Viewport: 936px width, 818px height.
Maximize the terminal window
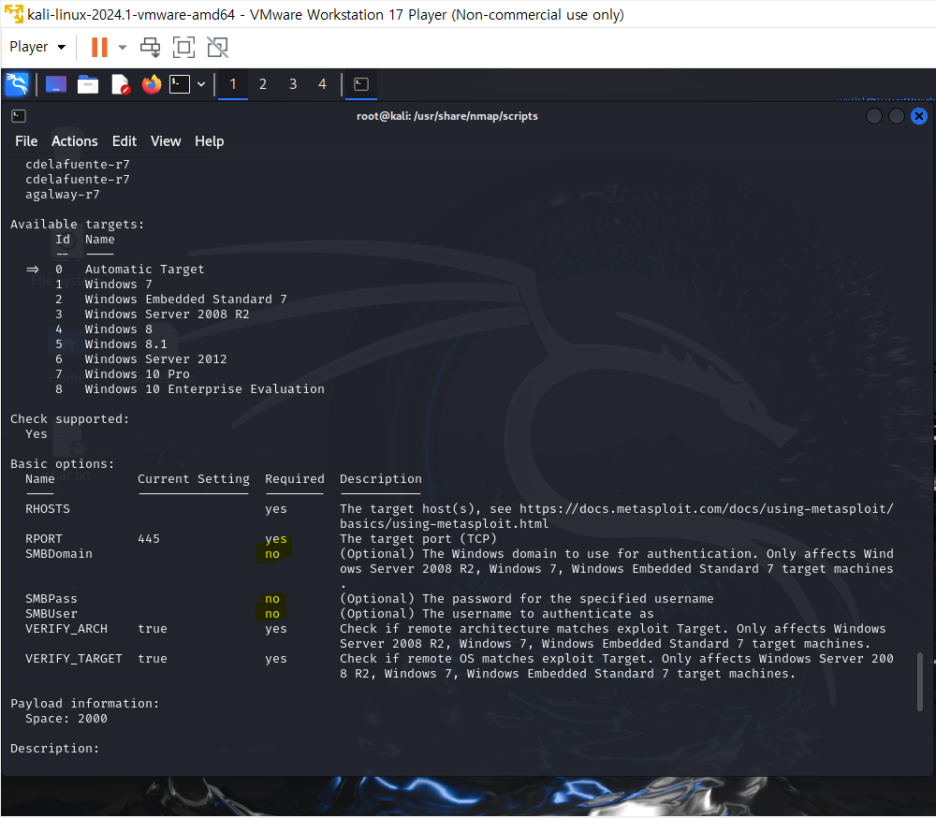[x=897, y=116]
